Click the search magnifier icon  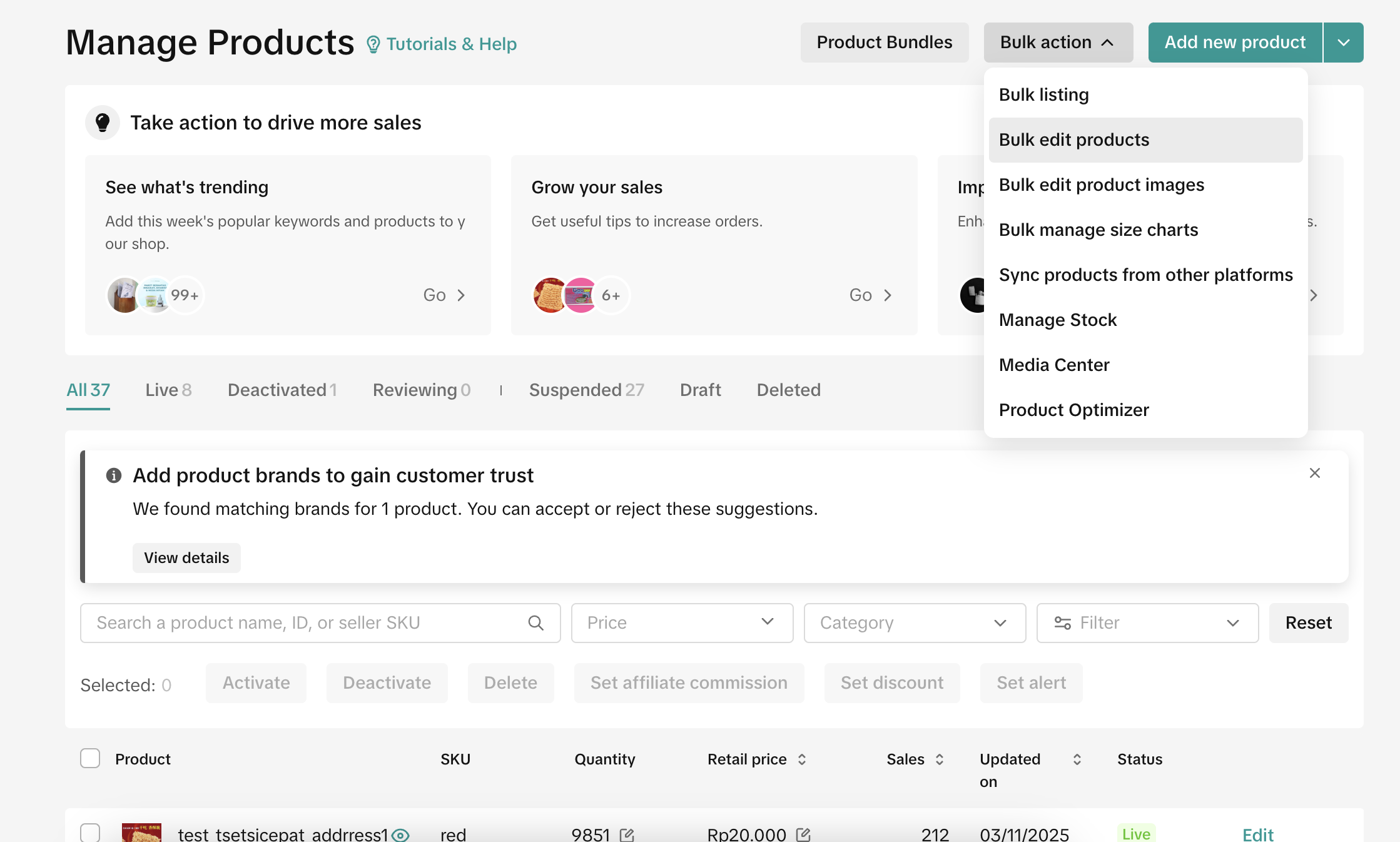point(535,622)
